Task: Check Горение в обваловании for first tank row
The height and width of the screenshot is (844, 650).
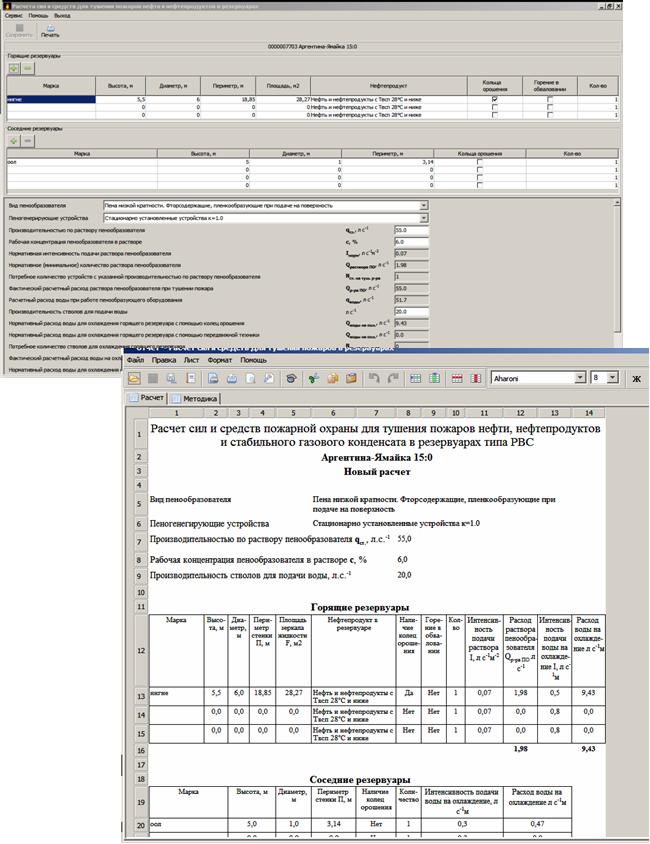Action: click(548, 99)
